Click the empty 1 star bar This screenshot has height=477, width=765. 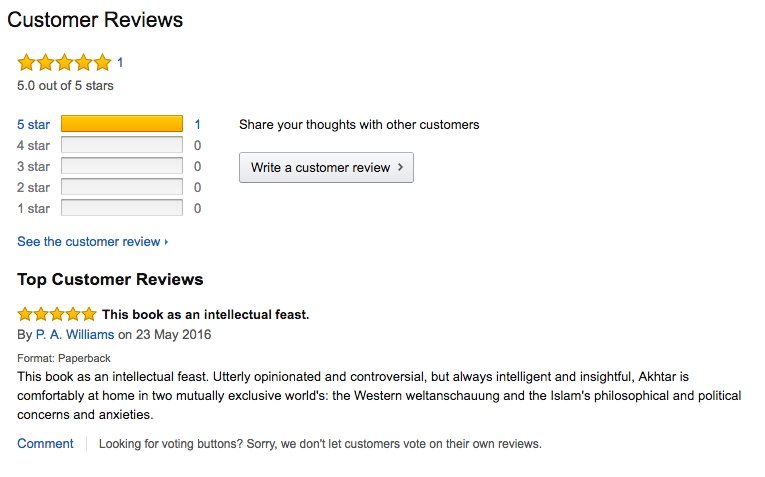point(122,209)
